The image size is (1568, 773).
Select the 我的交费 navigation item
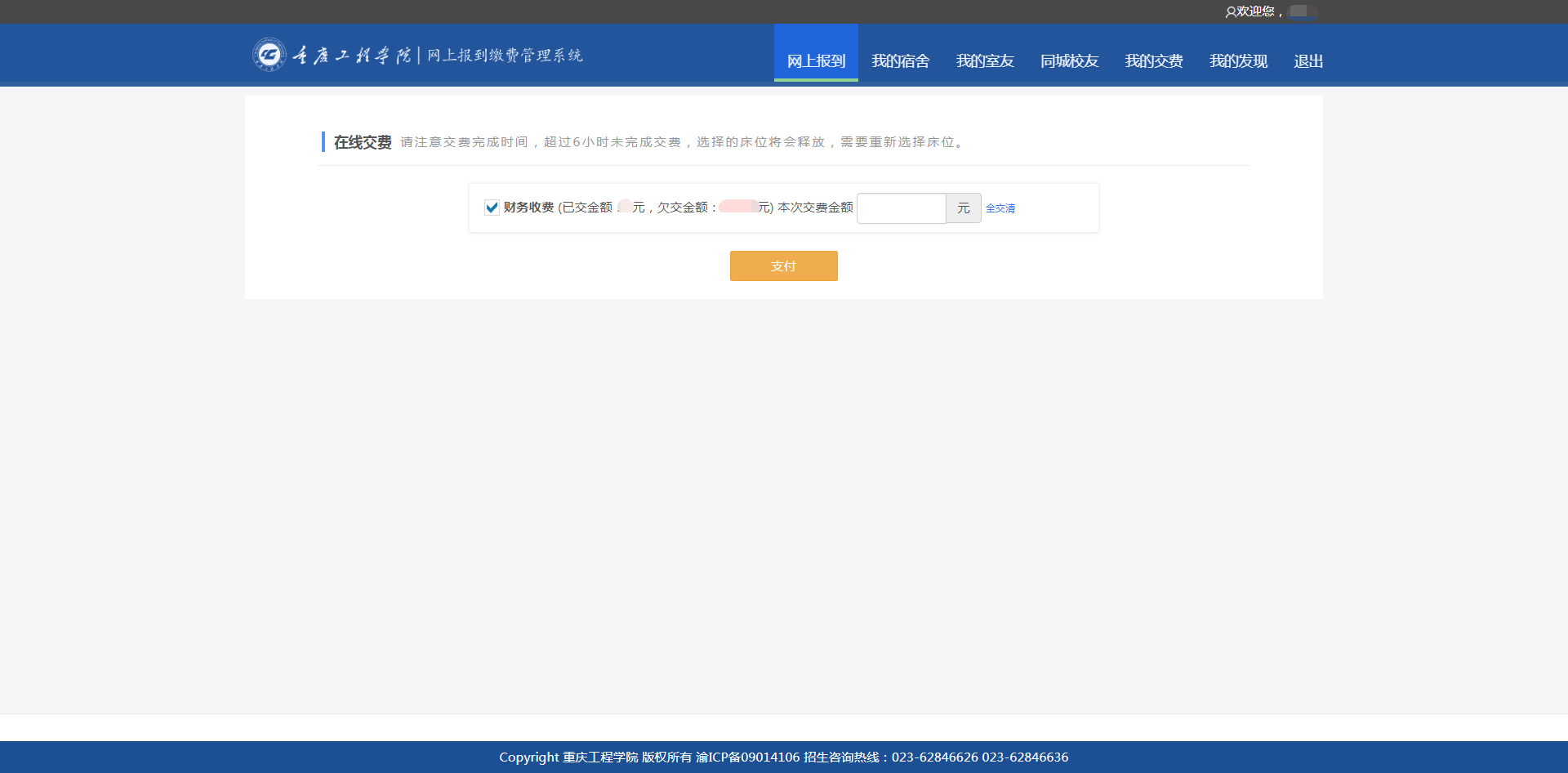tap(1153, 60)
